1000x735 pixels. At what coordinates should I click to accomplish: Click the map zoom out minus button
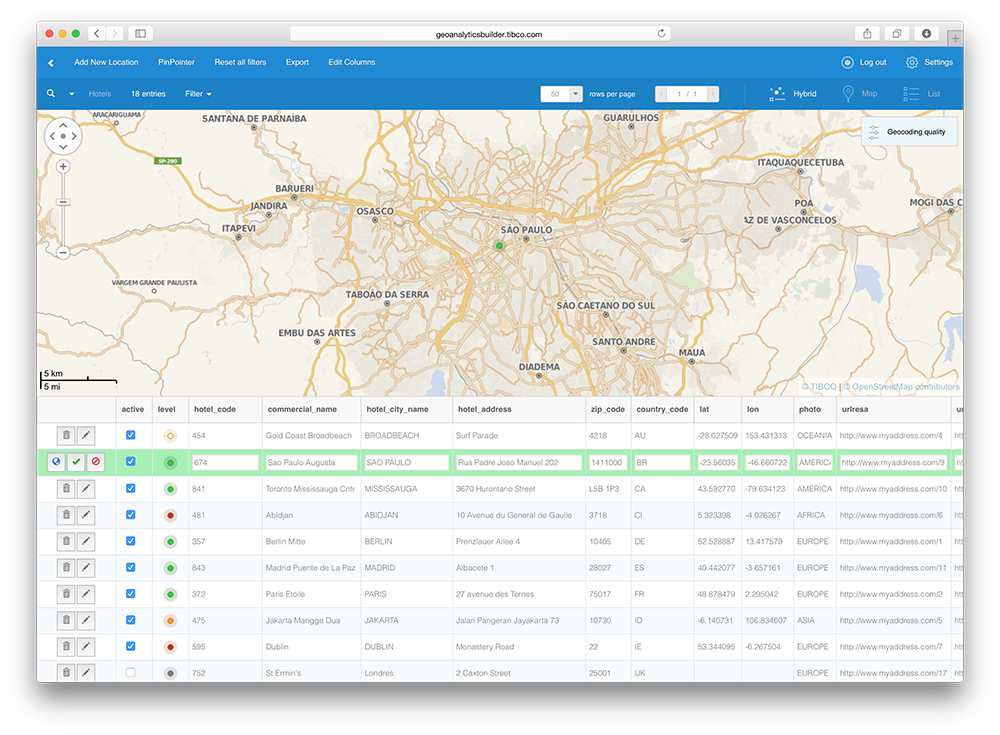point(63,252)
